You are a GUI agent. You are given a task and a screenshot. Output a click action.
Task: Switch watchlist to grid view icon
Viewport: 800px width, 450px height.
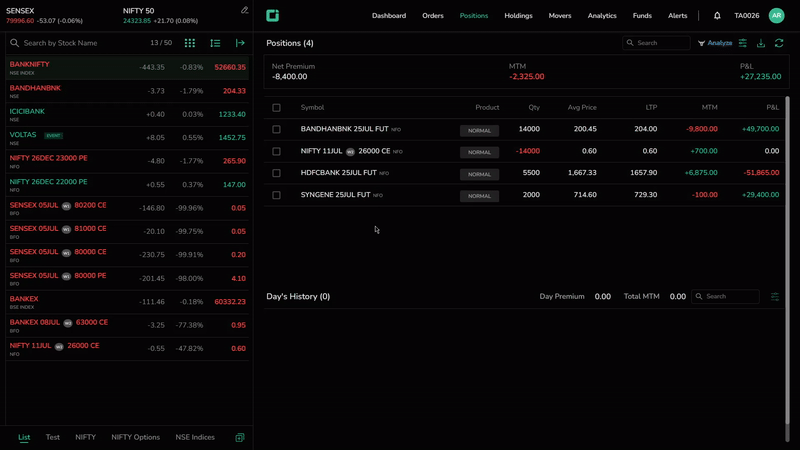click(190, 43)
